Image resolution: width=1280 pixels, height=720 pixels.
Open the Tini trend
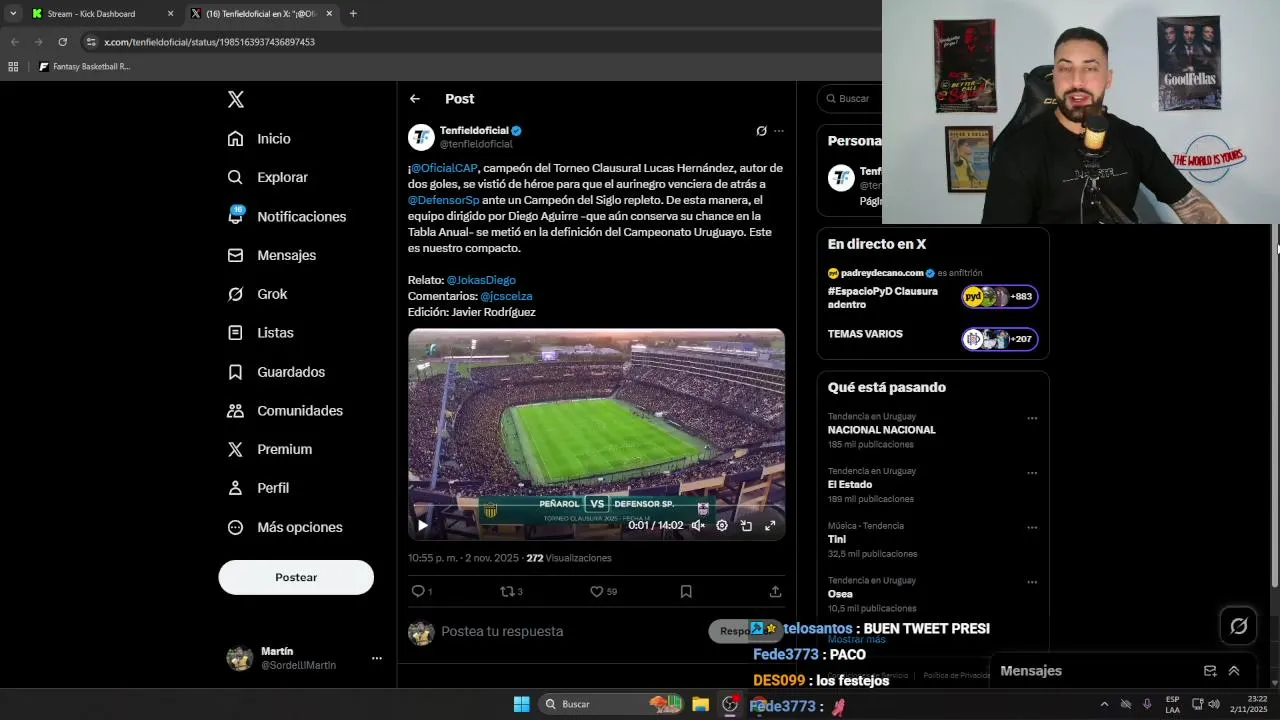[836, 539]
